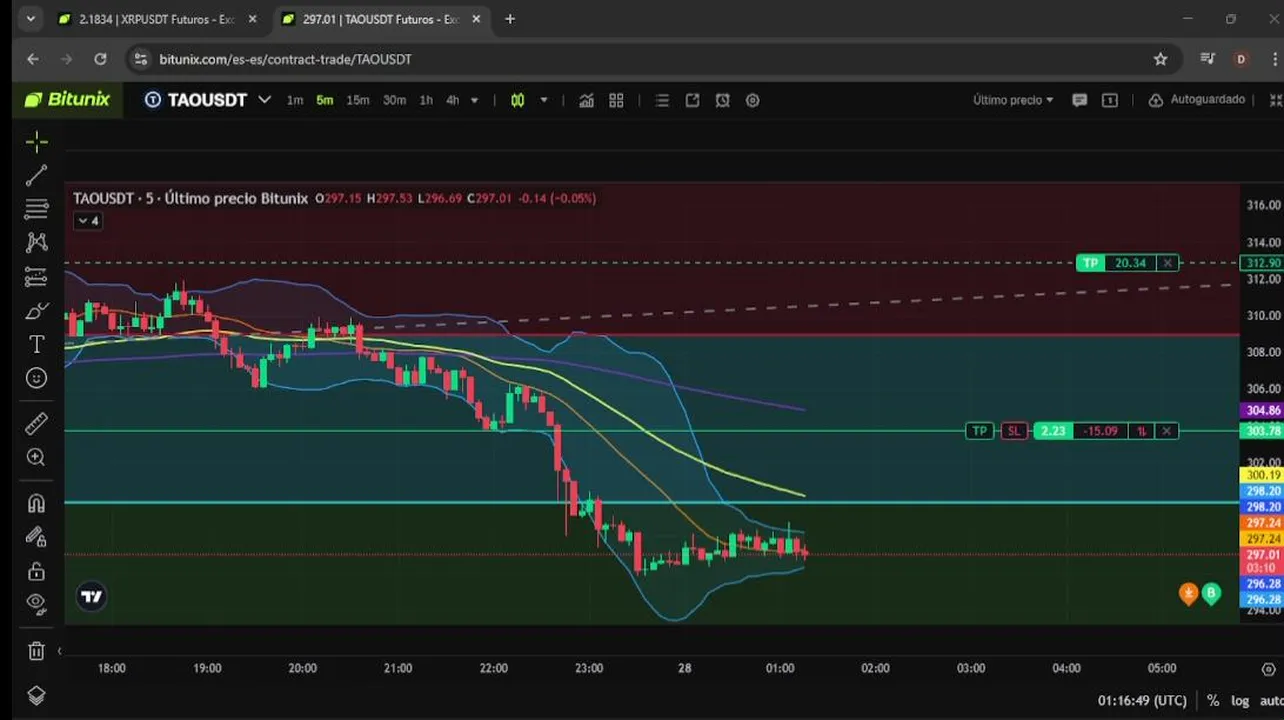Screen dimensions: 1284x720
Task: Click the green B buy marker
Action: (x=1211, y=593)
